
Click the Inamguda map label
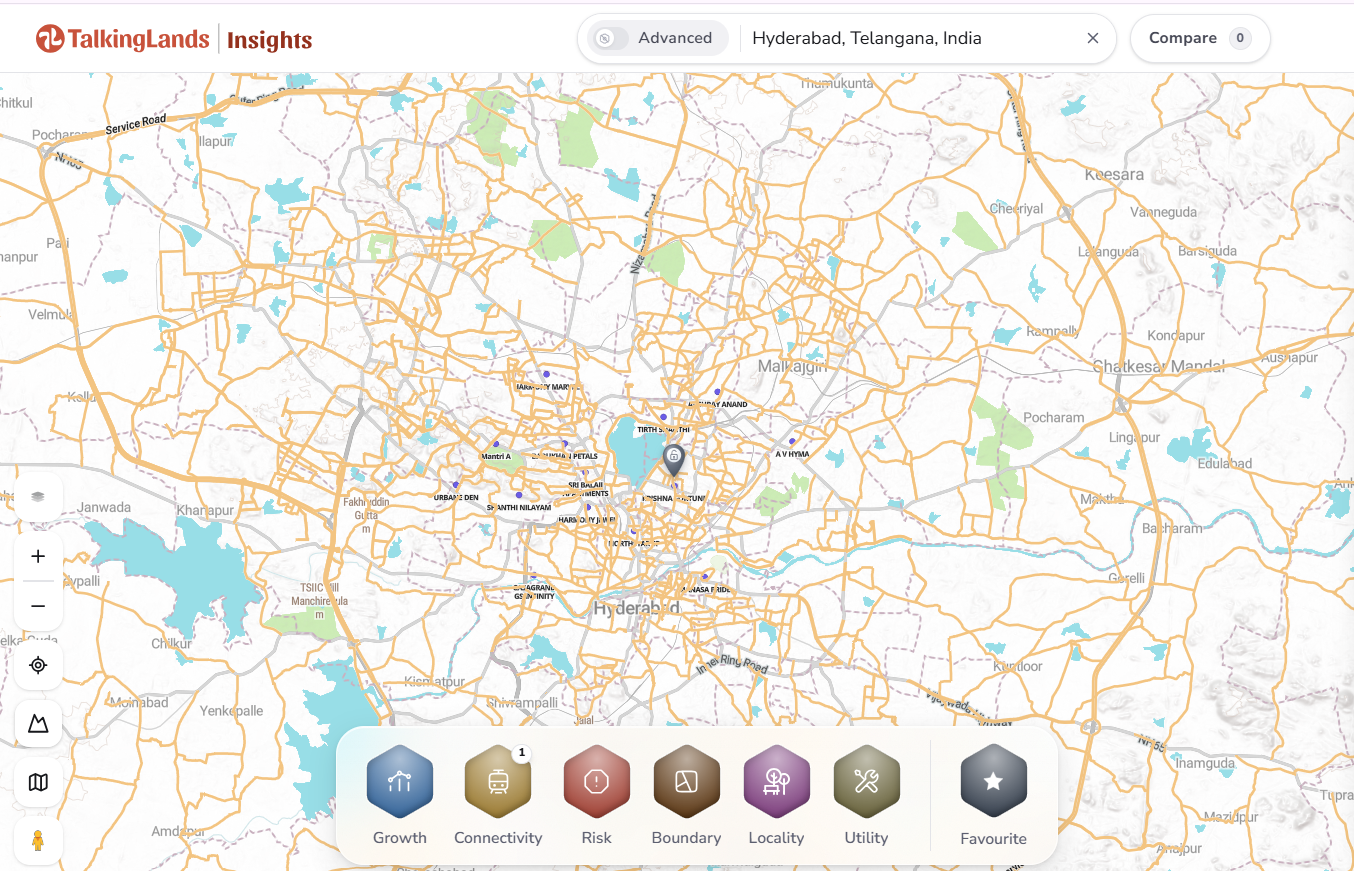1204,763
